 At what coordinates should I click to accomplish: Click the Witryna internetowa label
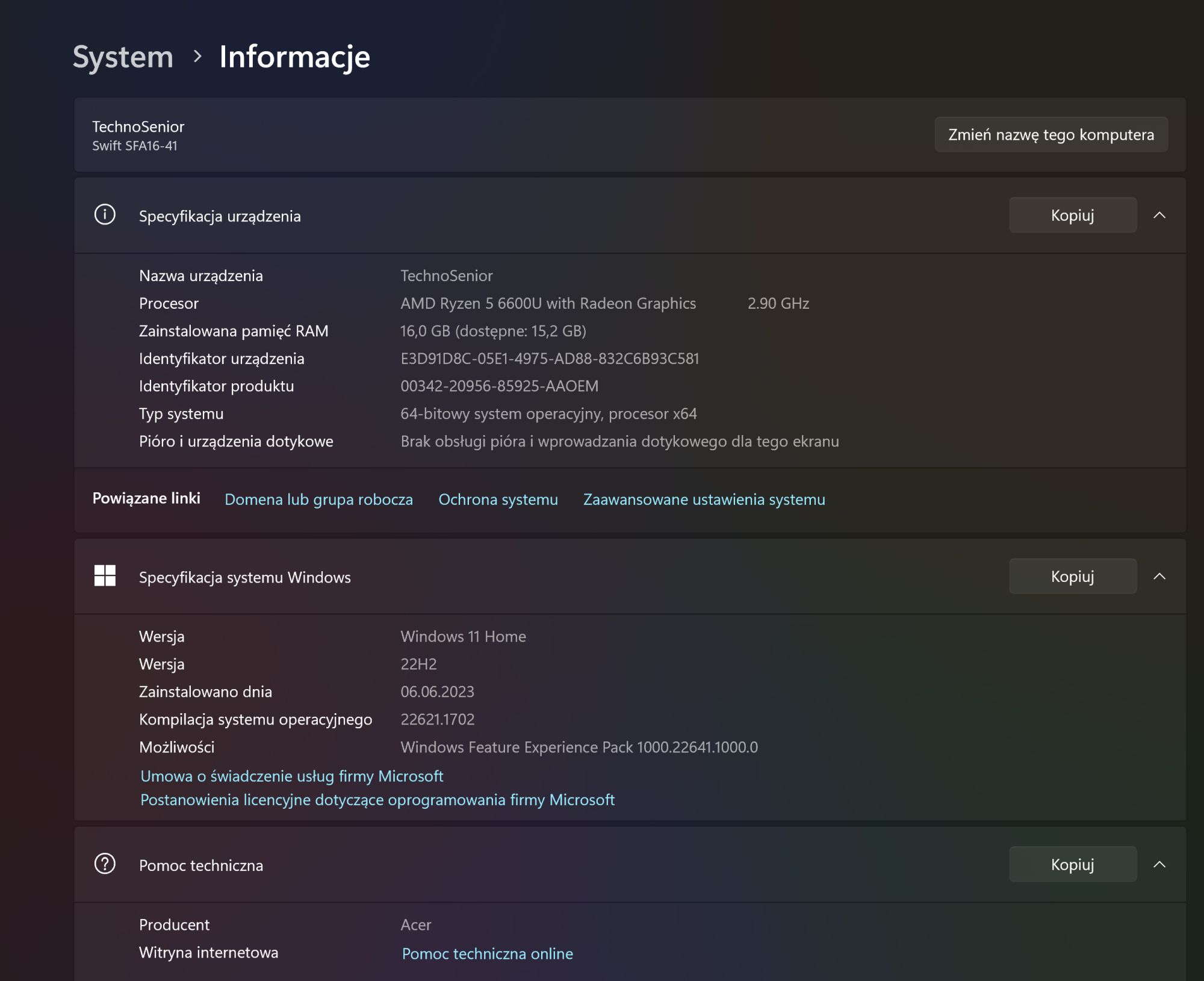coord(209,953)
